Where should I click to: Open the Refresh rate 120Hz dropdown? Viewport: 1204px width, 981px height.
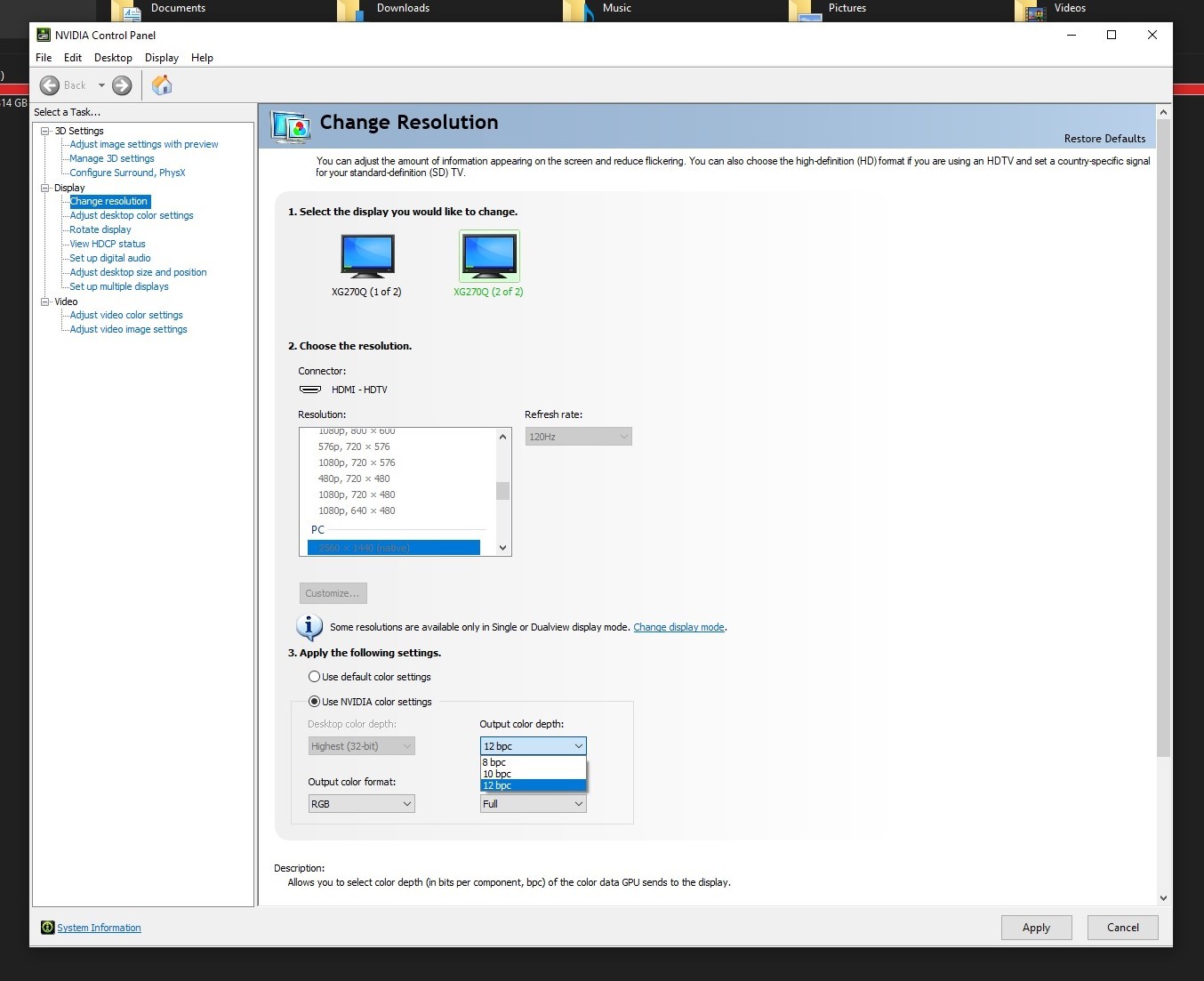click(578, 437)
